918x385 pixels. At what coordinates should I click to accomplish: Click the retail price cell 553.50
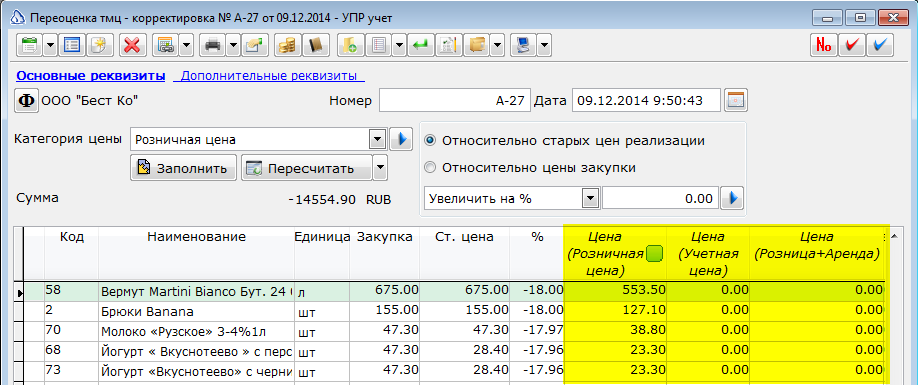[614, 291]
